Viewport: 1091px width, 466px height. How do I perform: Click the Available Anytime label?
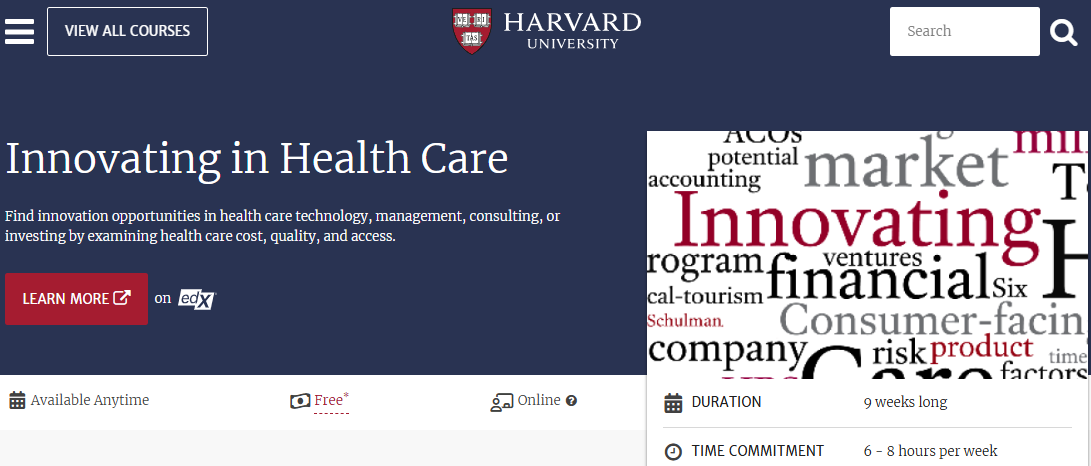tap(90, 400)
